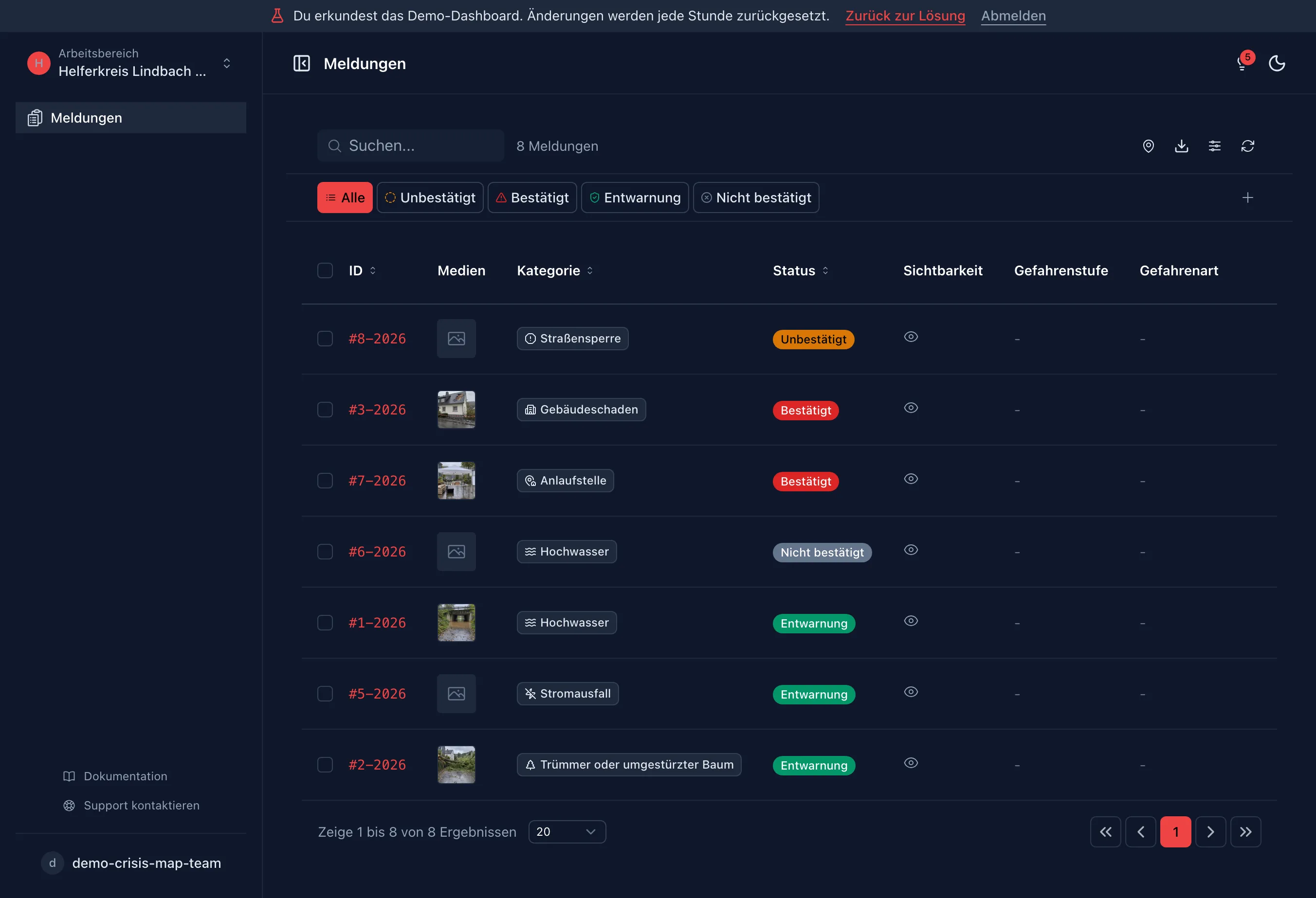Image resolution: width=1316 pixels, height=898 pixels.
Task: Select the Nicht bestätigt filter tab
Action: 756,198
